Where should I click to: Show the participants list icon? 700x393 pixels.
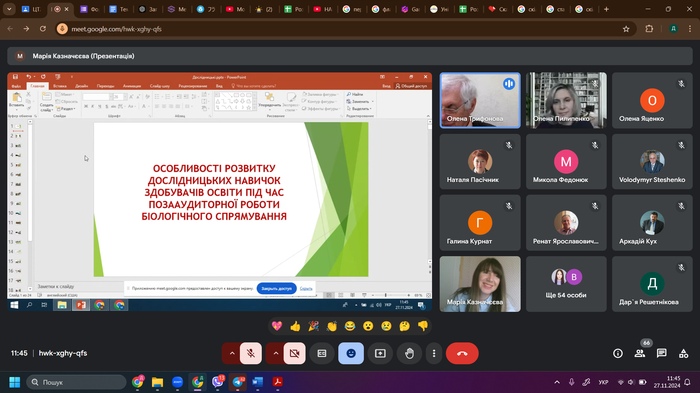tap(640, 353)
